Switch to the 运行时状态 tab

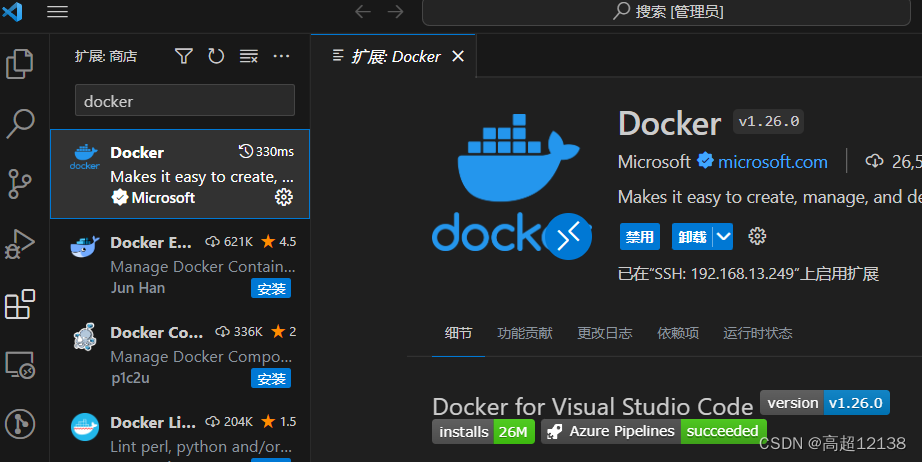tap(757, 333)
